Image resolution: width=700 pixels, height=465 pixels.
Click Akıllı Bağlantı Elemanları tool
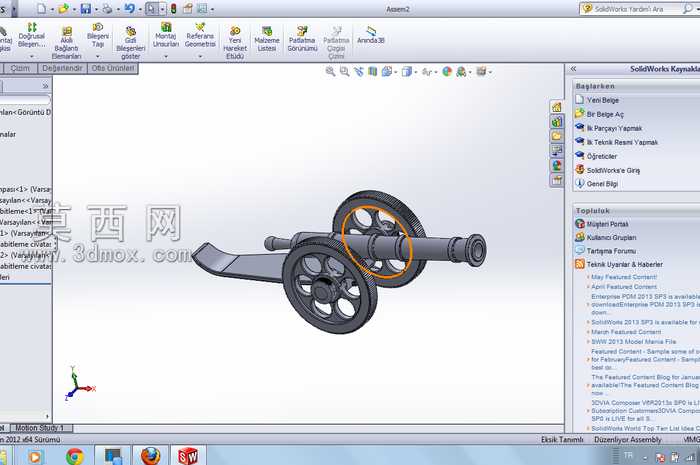67,43
